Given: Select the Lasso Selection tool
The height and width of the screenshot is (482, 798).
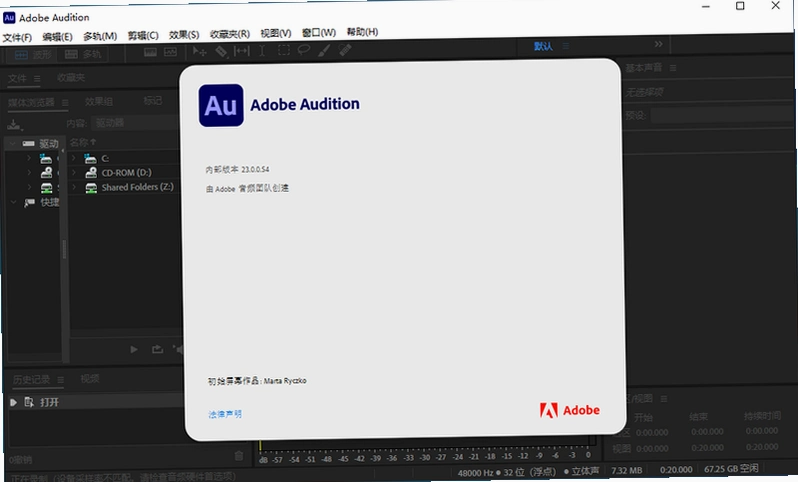Looking at the screenshot, I should (304, 50).
